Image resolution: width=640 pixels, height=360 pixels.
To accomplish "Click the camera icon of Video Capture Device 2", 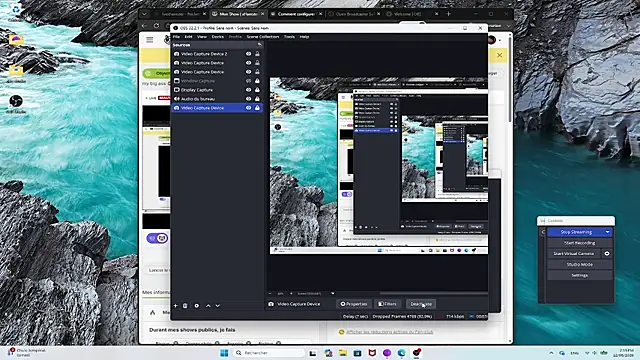I will pos(176,54).
